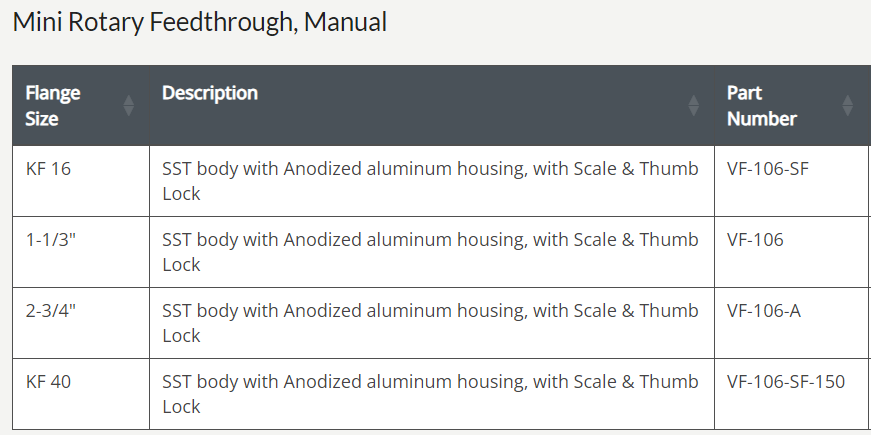
Task: Click the description in 2-3/4" row
Action: pyautogui.click(x=431, y=323)
